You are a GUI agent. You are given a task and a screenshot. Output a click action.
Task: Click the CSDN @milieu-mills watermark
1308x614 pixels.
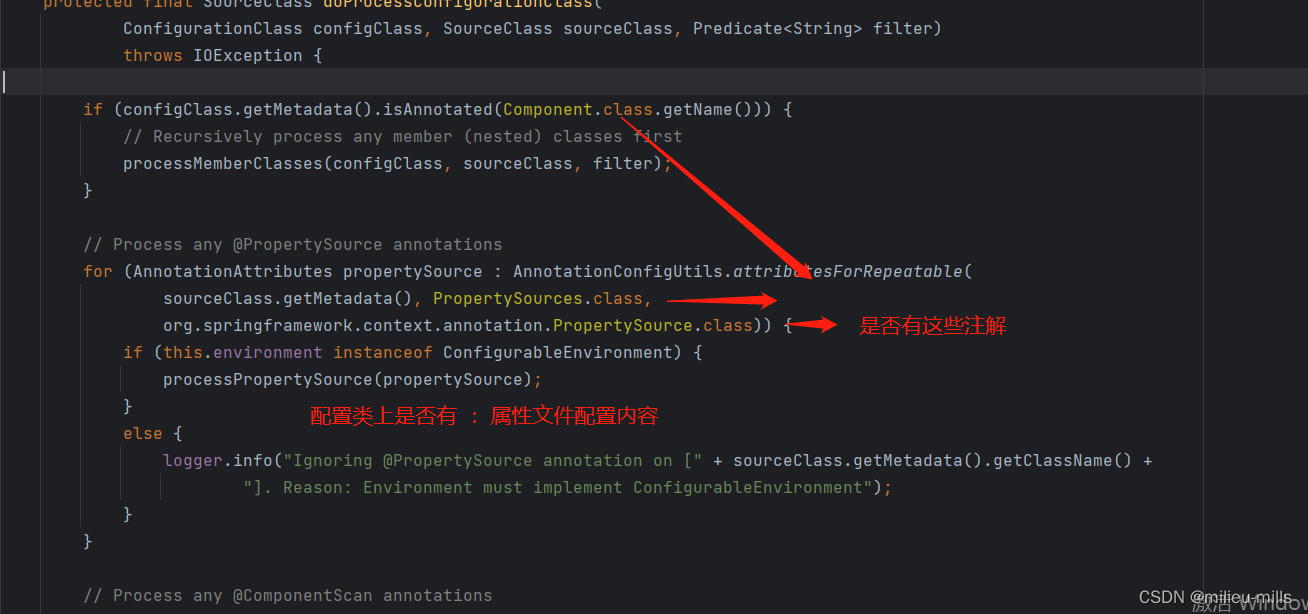point(1214,597)
